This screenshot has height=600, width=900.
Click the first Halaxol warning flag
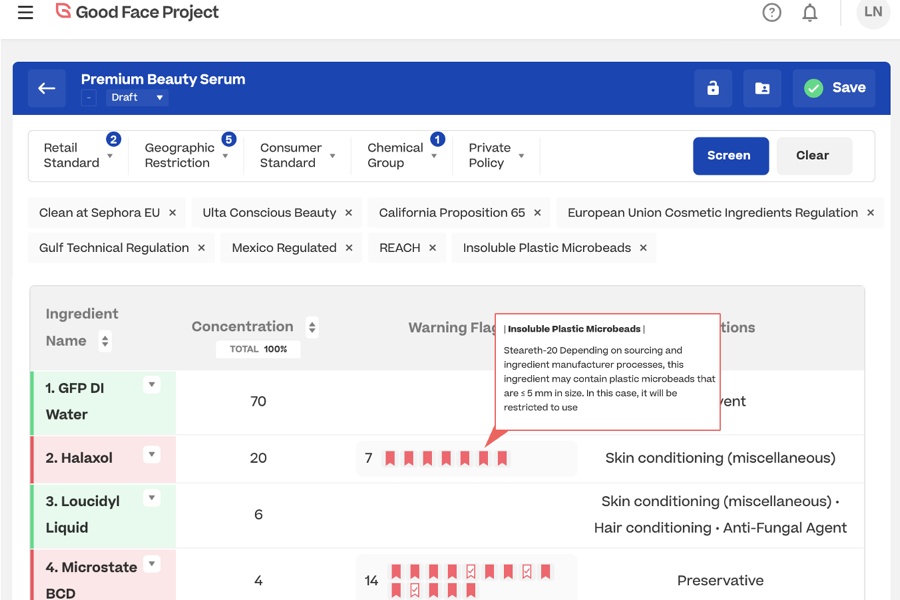click(390, 458)
